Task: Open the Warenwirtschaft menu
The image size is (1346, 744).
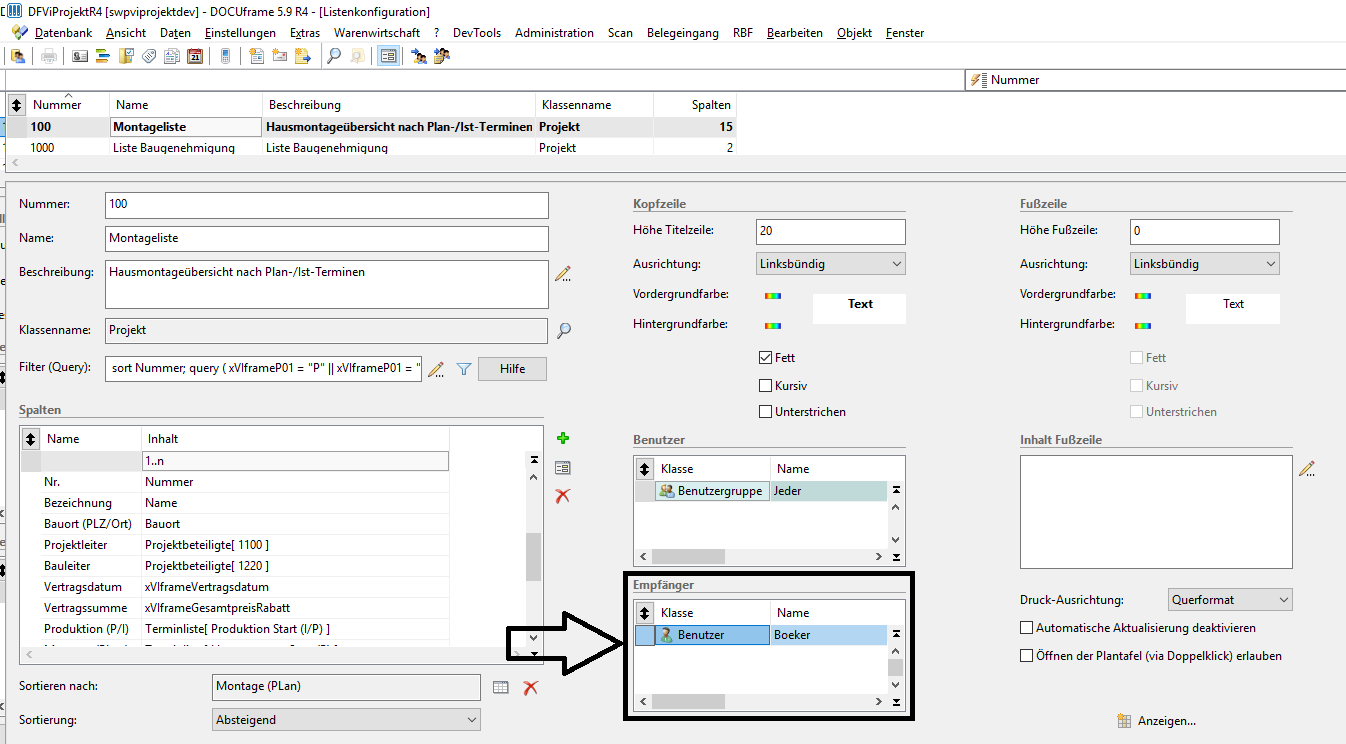Action: [x=377, y=33]
